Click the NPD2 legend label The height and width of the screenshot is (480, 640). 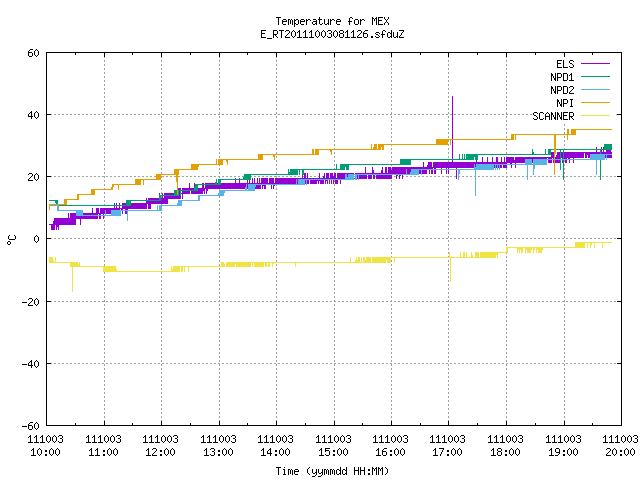[x=562, y=90]
